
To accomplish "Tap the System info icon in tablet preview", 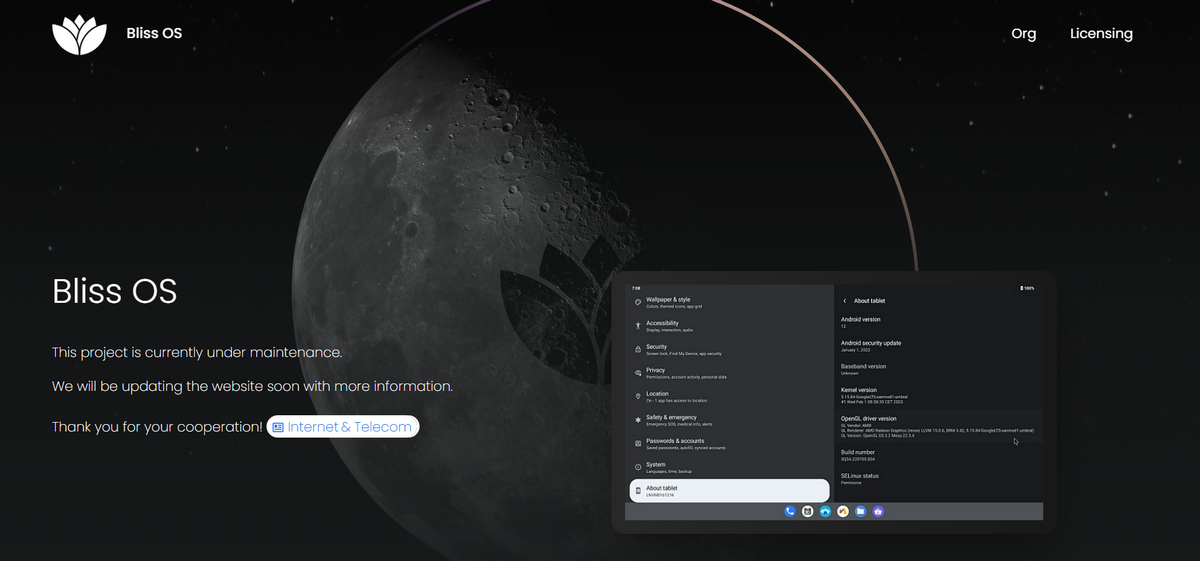I will (x=637, y=467).
